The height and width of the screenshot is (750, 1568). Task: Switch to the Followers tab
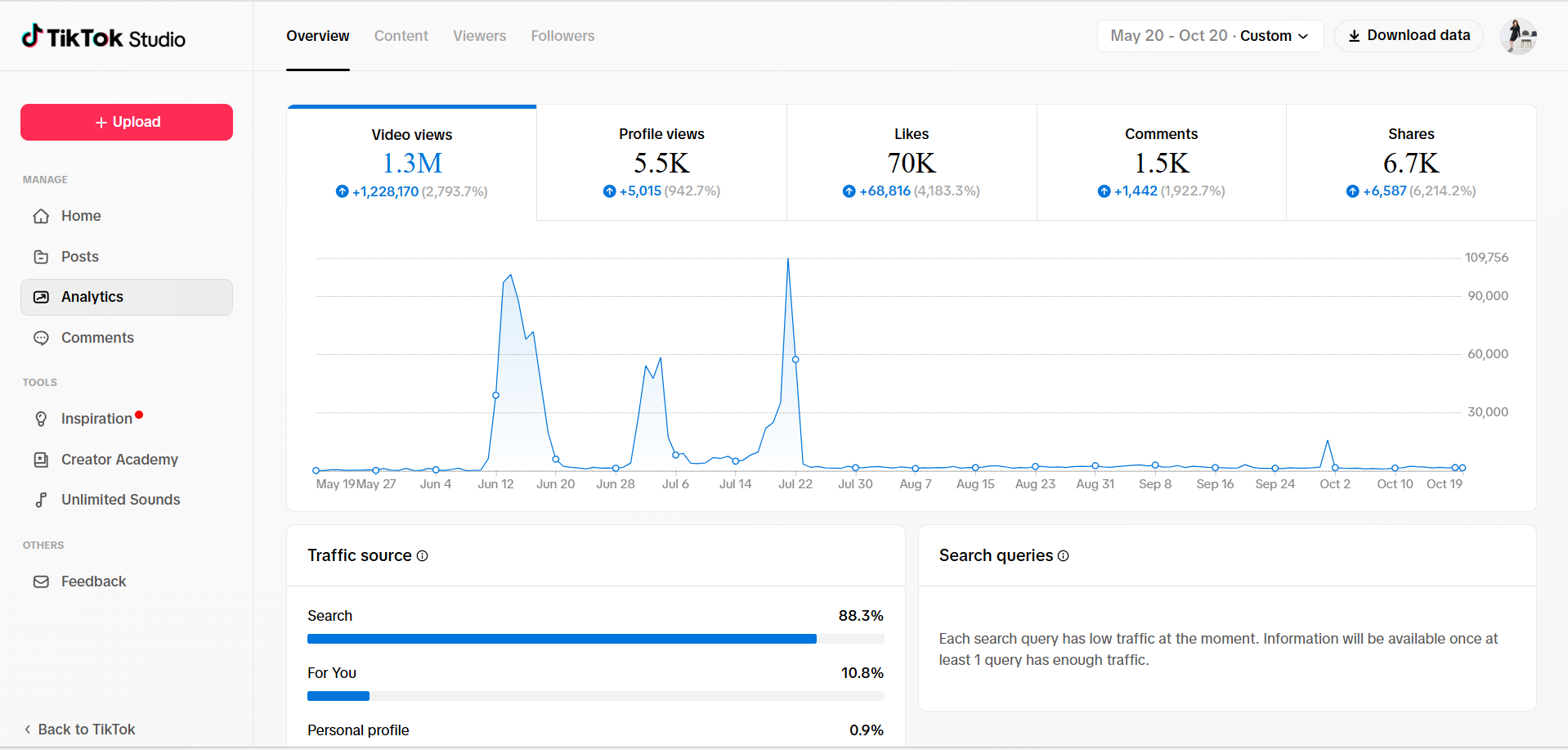[562, 36]
